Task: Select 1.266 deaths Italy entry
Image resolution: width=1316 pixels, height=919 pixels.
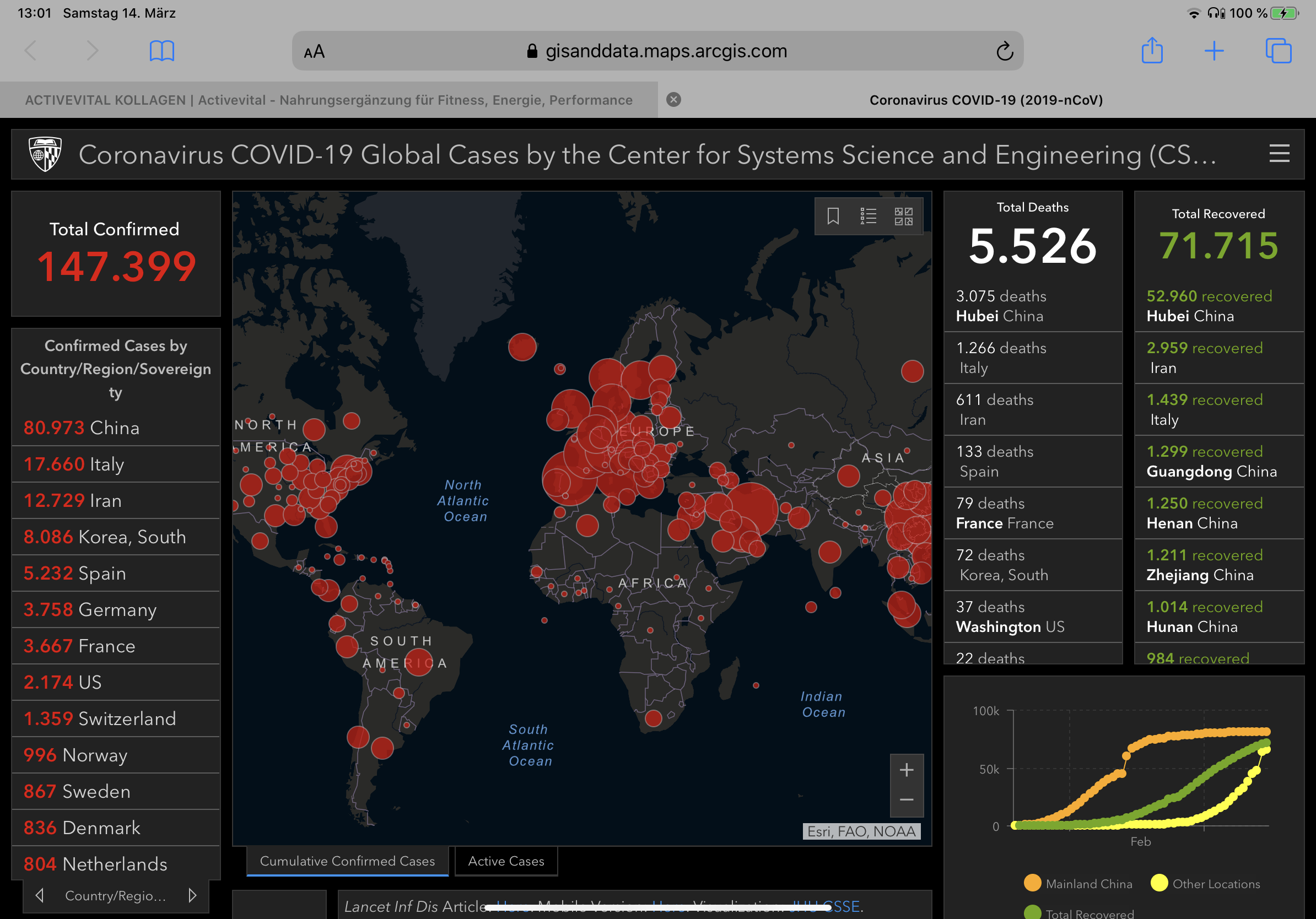Action: tap(1033, 358)
